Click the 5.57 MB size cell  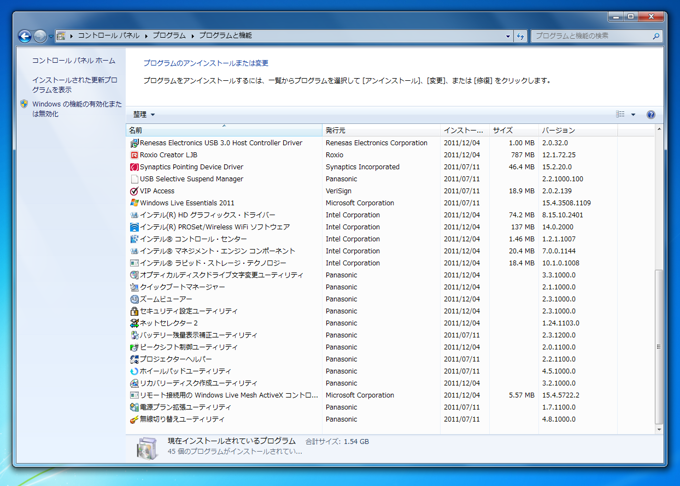click(x=522, y=395)
